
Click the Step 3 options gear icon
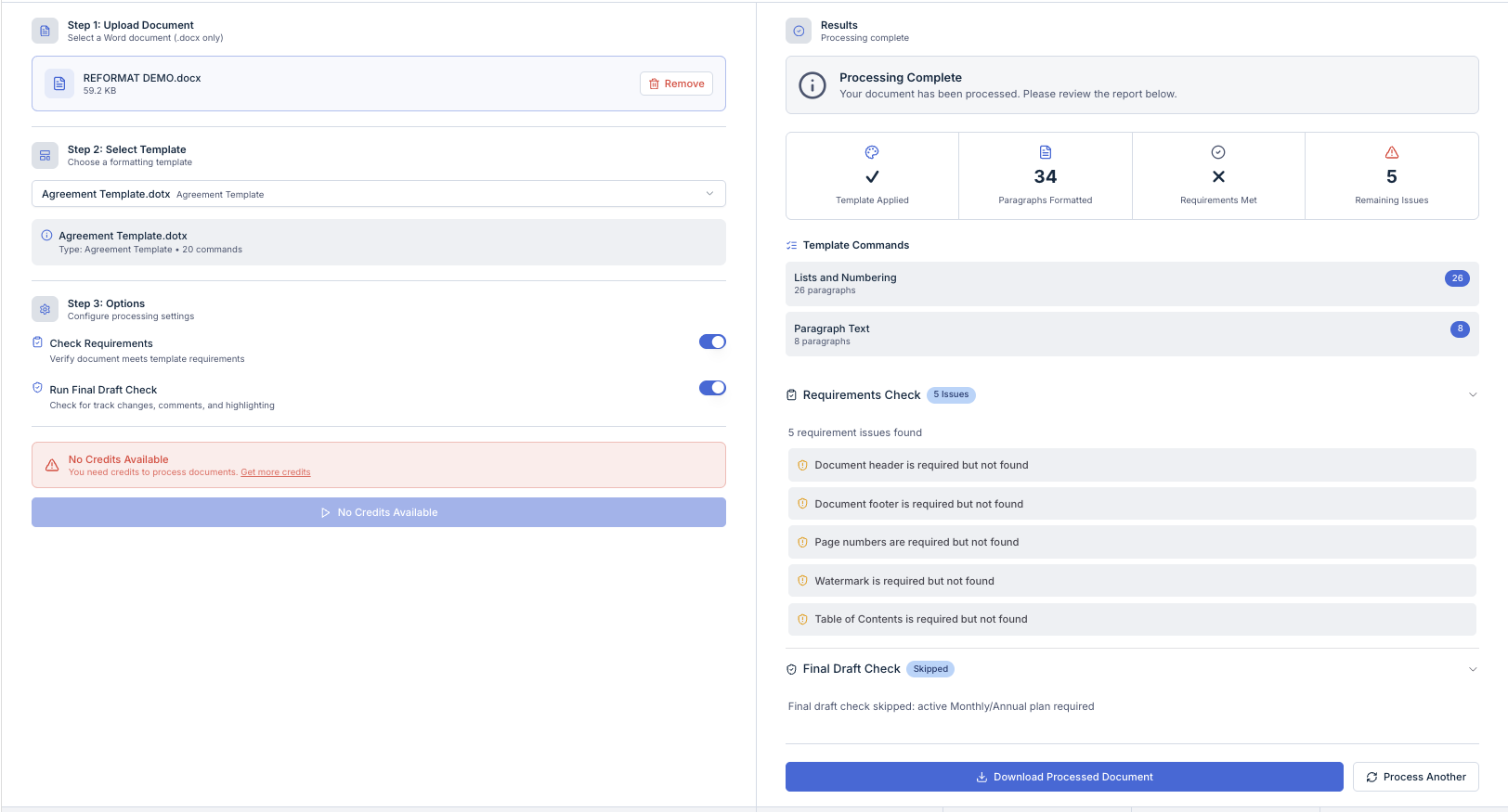45,309
